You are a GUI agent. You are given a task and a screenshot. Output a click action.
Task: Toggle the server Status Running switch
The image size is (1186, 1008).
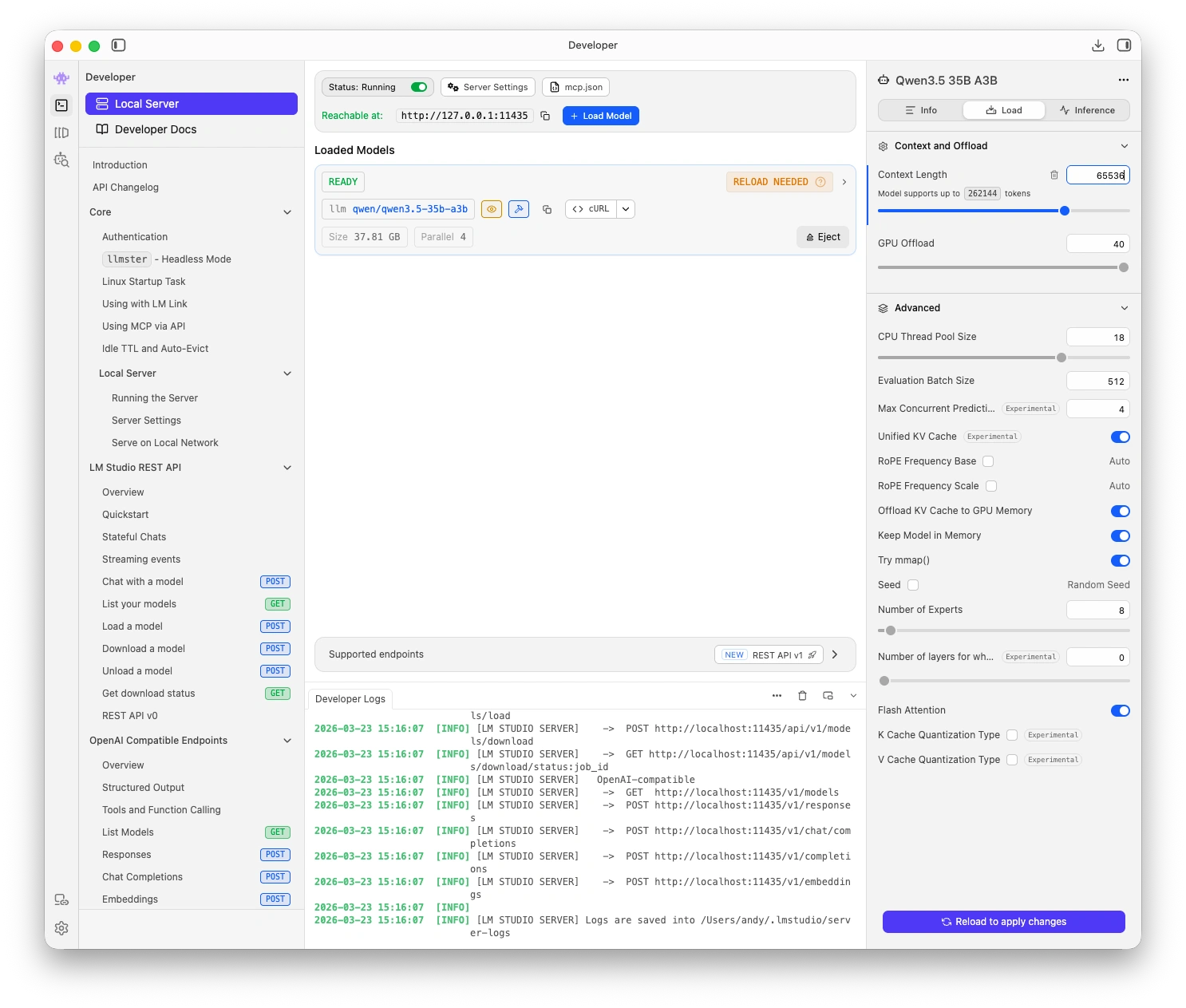[x=419, y=87]
